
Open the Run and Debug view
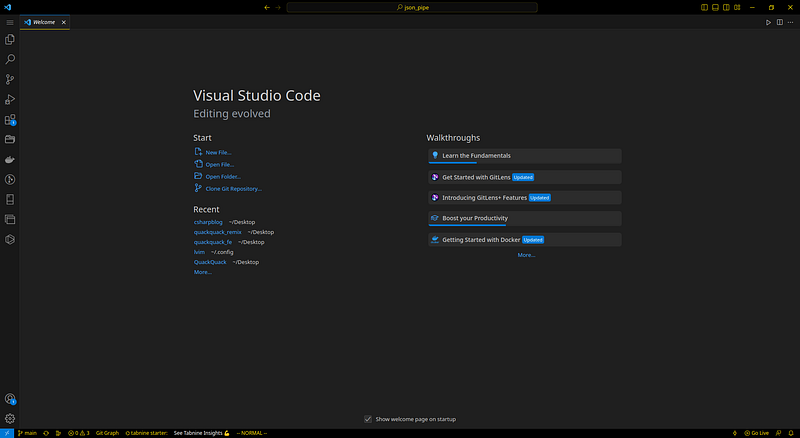coord(10,99)
